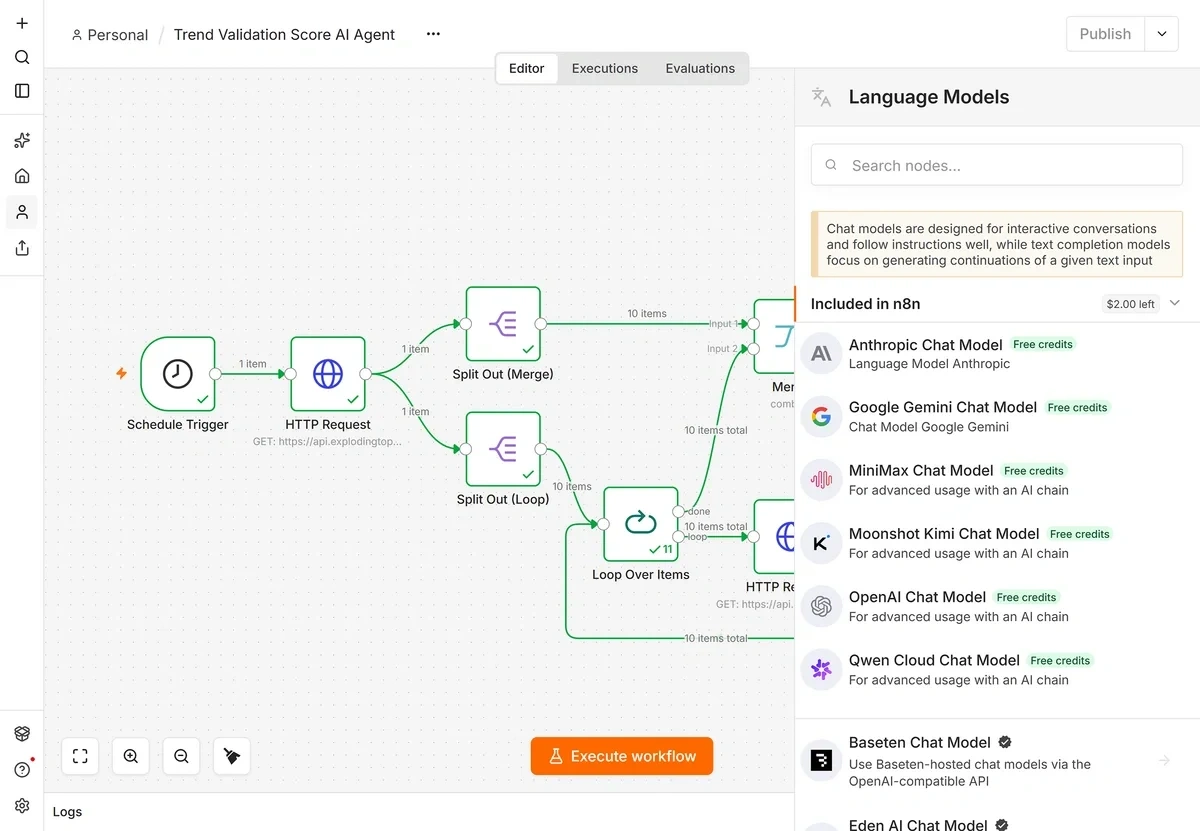Zoom out on the canvas
This screenshot has width=1200, height=831.
[x=181, y=756]
